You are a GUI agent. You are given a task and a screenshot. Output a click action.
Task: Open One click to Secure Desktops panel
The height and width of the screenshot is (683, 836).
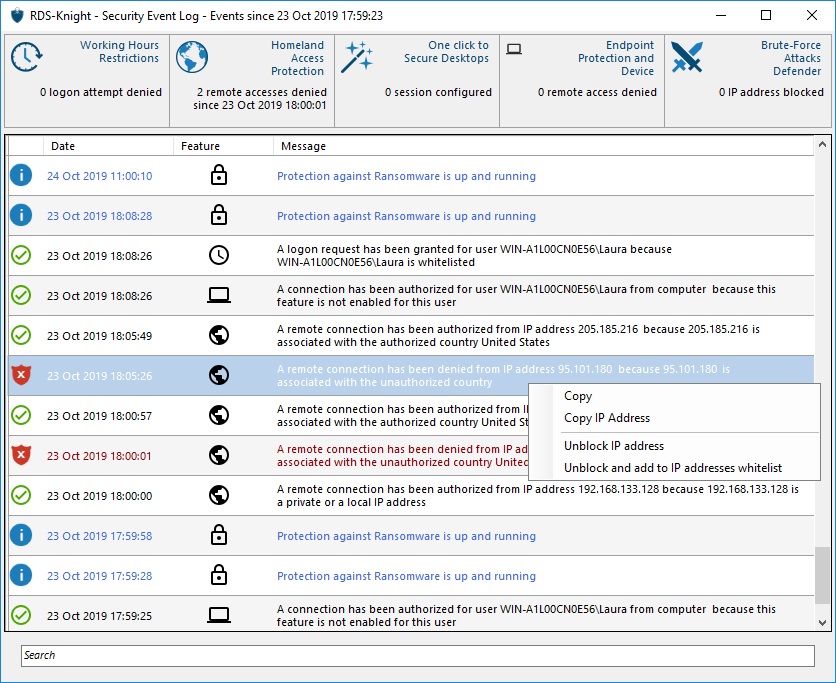pyautogui.click(x=417, y=81)
